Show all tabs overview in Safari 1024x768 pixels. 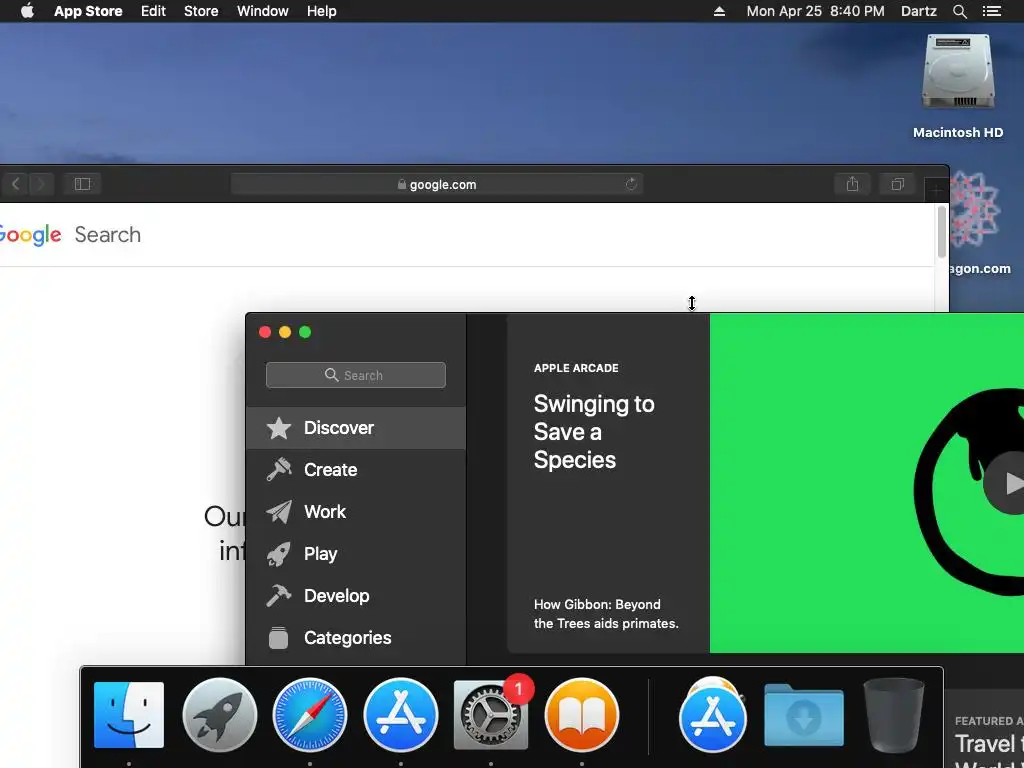tap(898, 184)
